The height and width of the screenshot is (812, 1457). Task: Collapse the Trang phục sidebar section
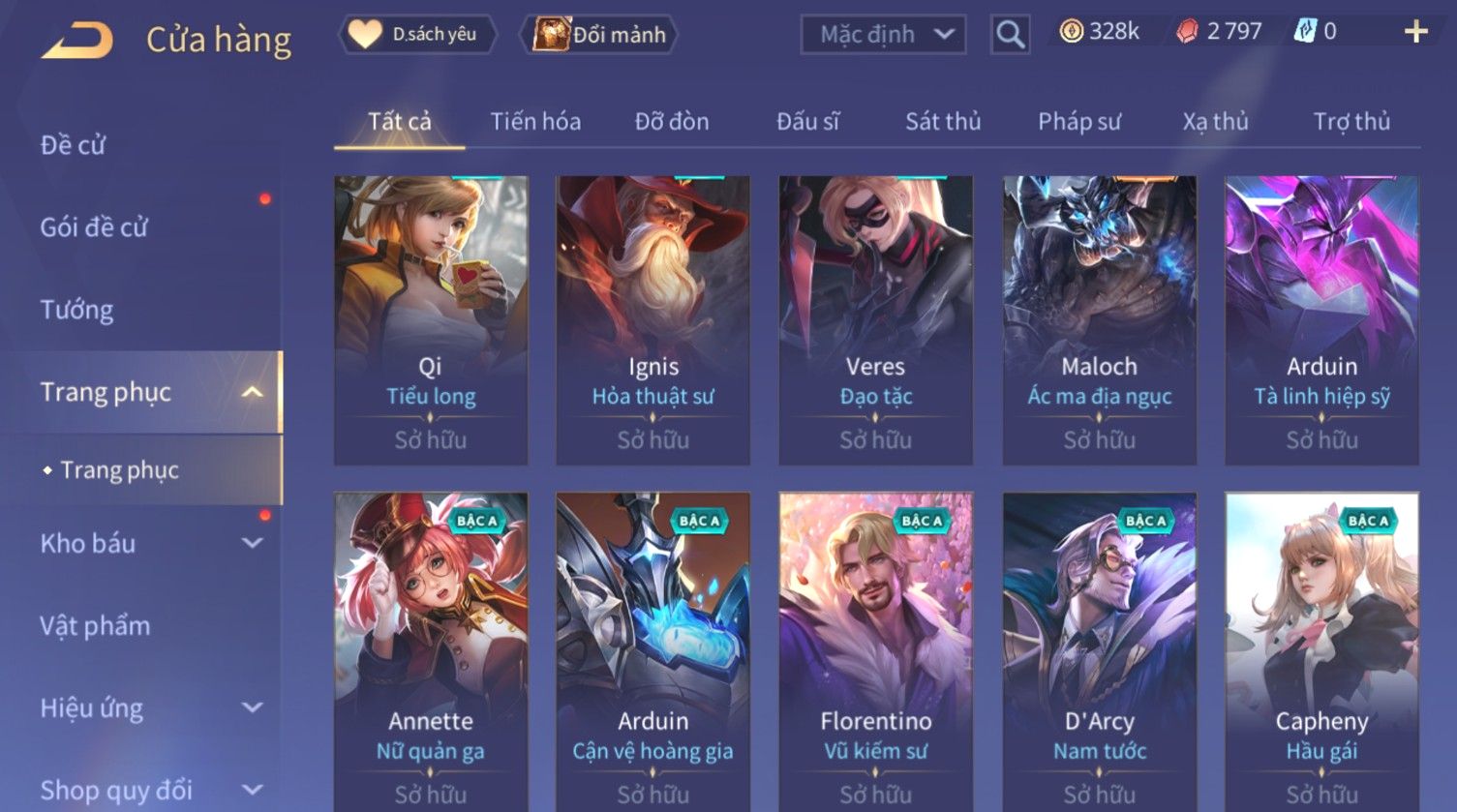(252, 392)
